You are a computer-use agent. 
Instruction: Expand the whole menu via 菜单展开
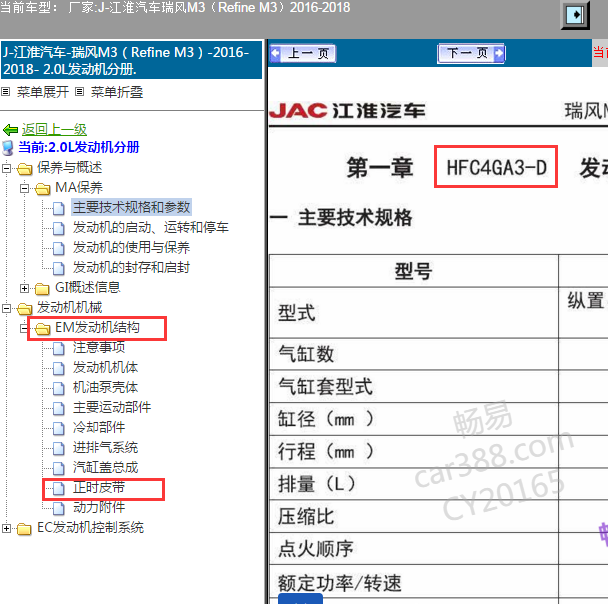(43, 92)
